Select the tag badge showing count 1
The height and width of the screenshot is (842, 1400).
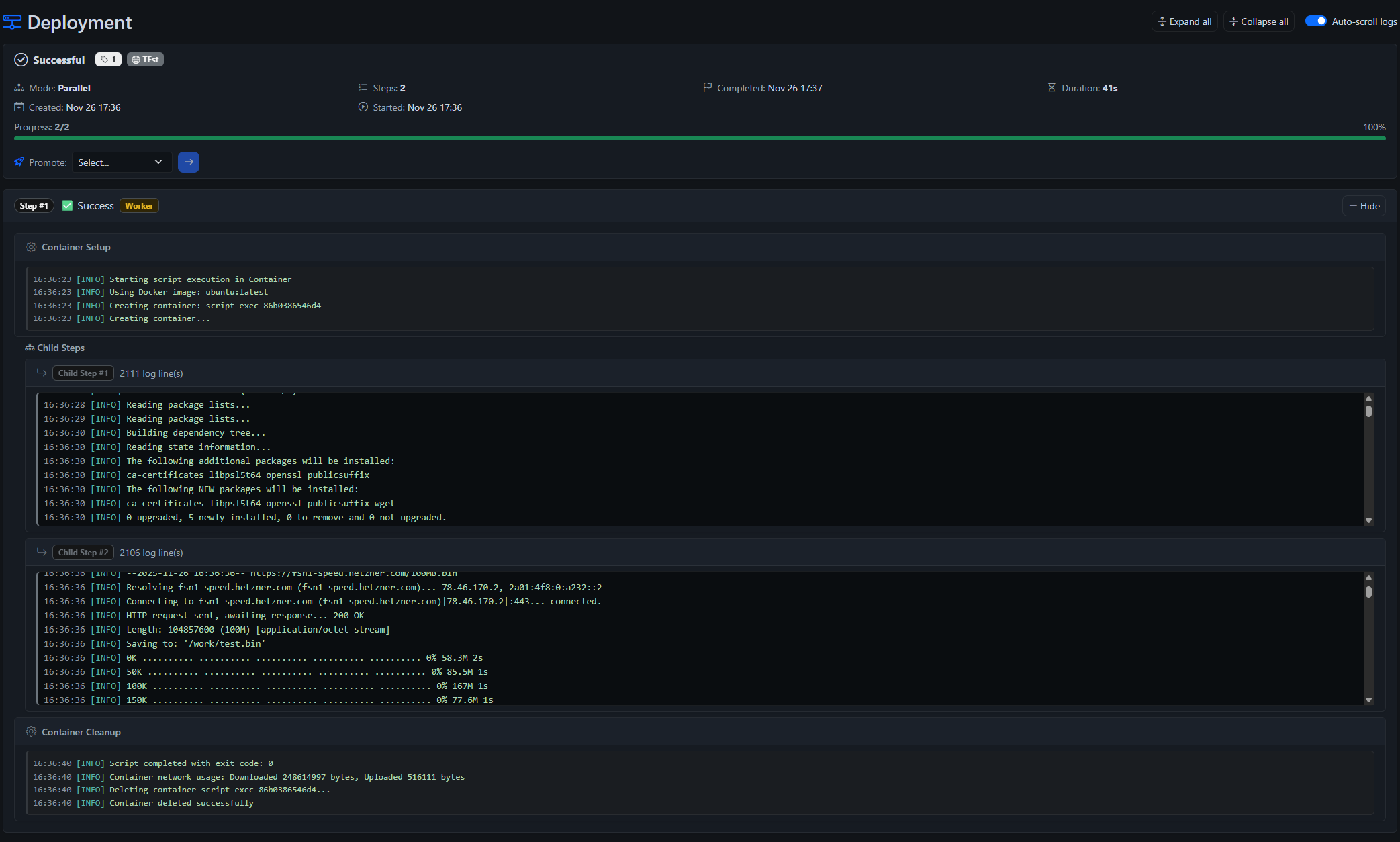(107, 59)
